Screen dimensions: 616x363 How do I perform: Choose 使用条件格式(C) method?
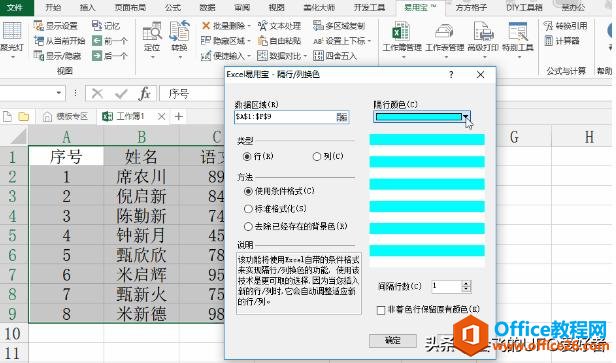(279, 191)
